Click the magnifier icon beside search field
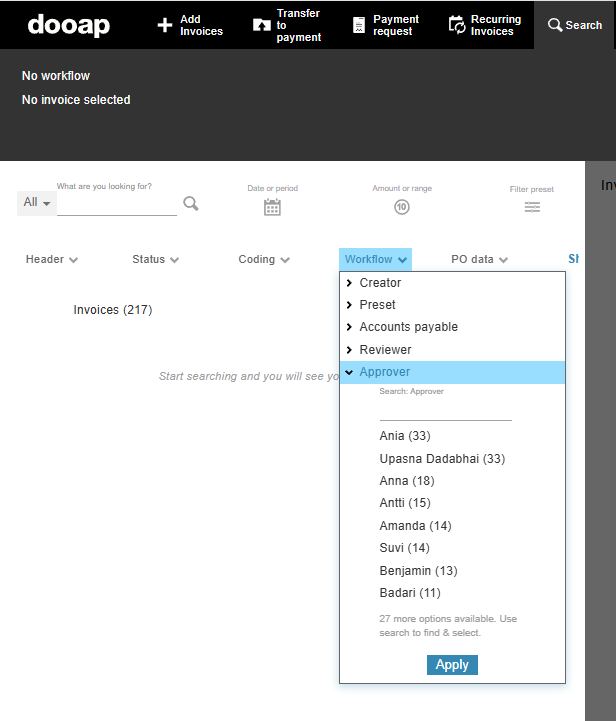Screen dimensions: 616x721 coord(191,203)
